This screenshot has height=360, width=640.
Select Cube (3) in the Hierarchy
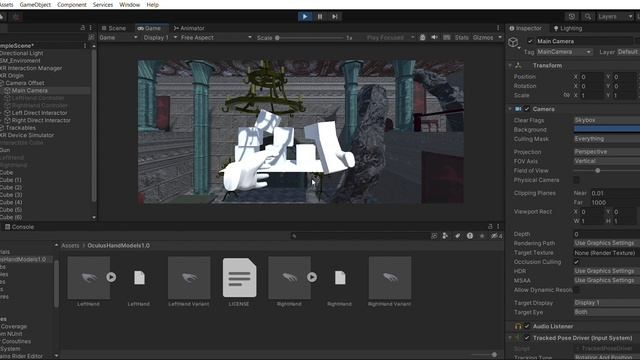[x=11, y=195]
